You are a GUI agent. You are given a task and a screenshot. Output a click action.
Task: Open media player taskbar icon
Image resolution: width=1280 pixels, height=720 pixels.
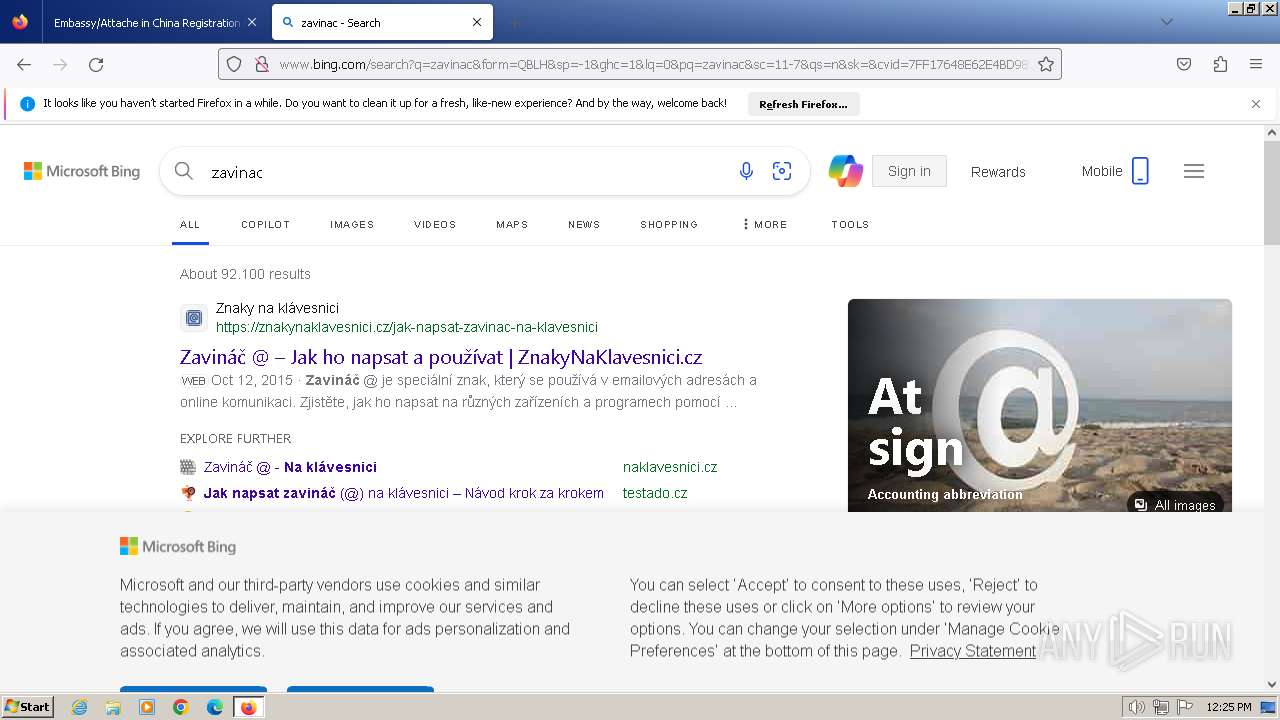147,707
